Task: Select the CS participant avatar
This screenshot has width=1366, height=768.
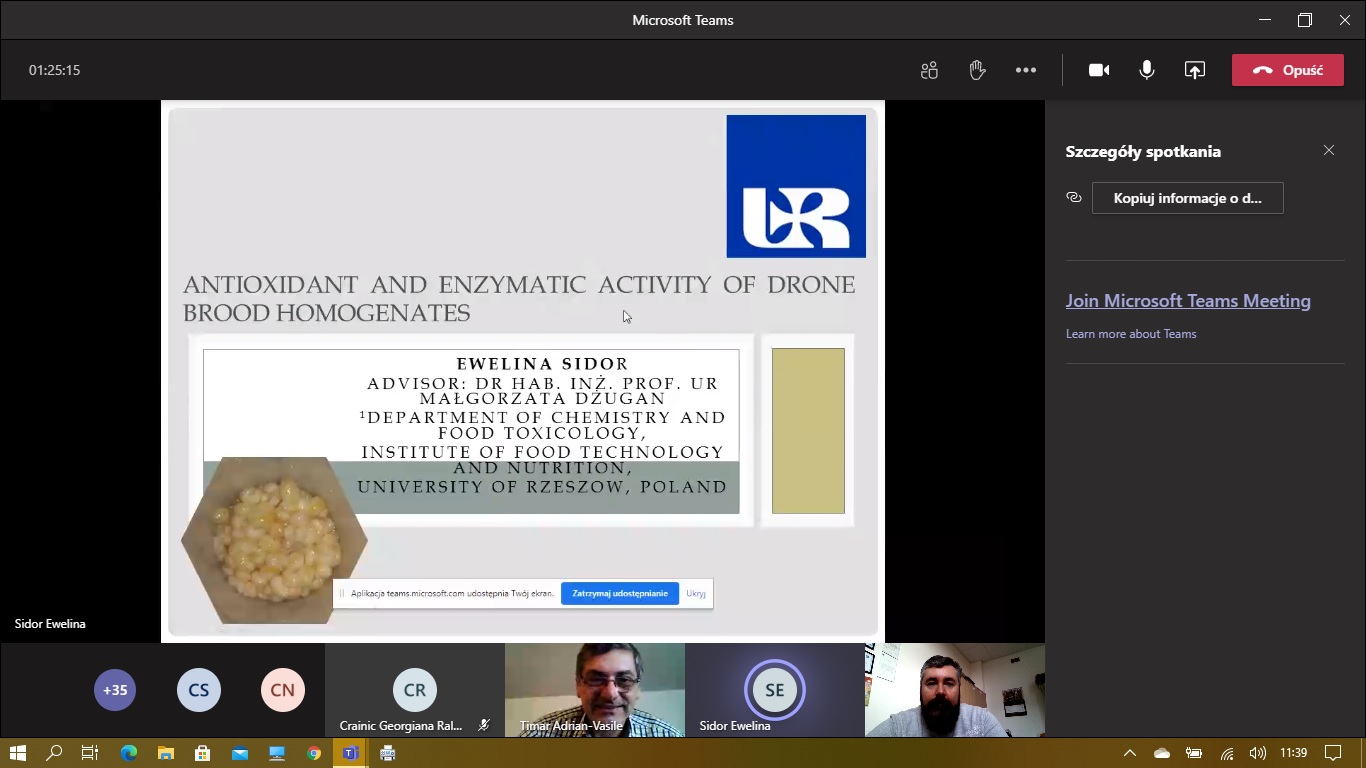Action: [x=199, y=690]
